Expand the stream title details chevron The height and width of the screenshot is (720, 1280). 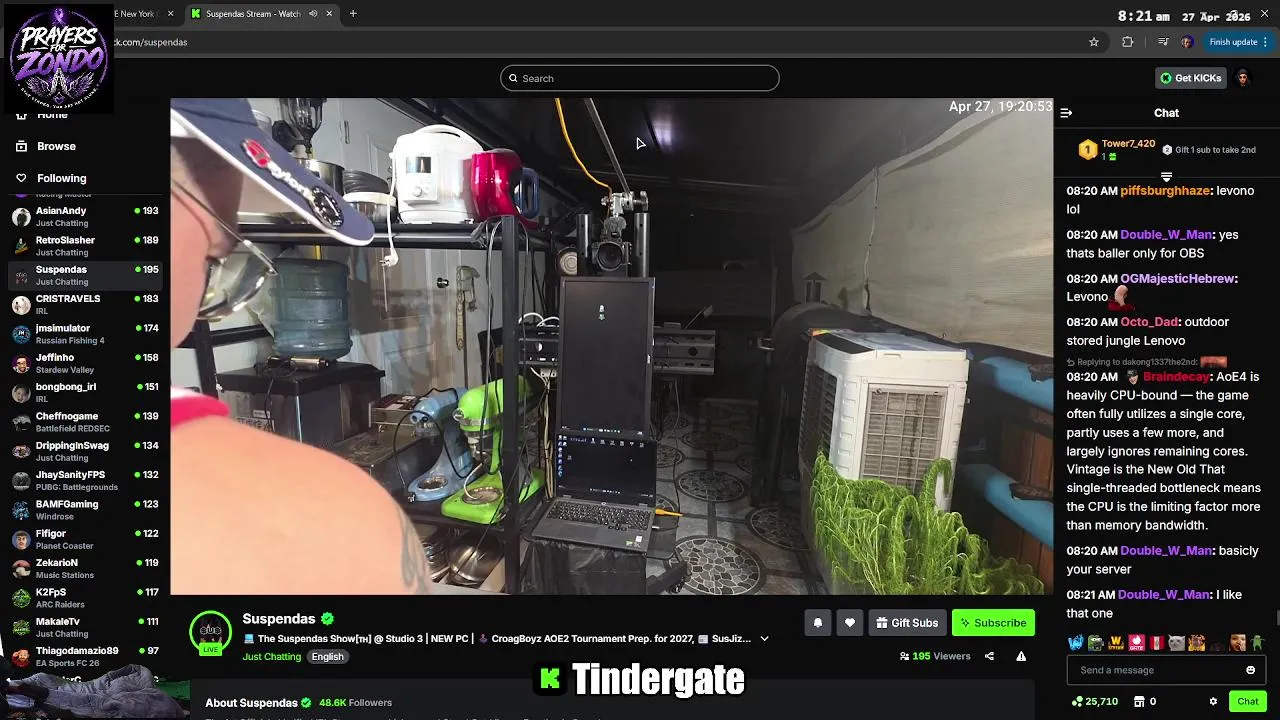tap(764, 639)
